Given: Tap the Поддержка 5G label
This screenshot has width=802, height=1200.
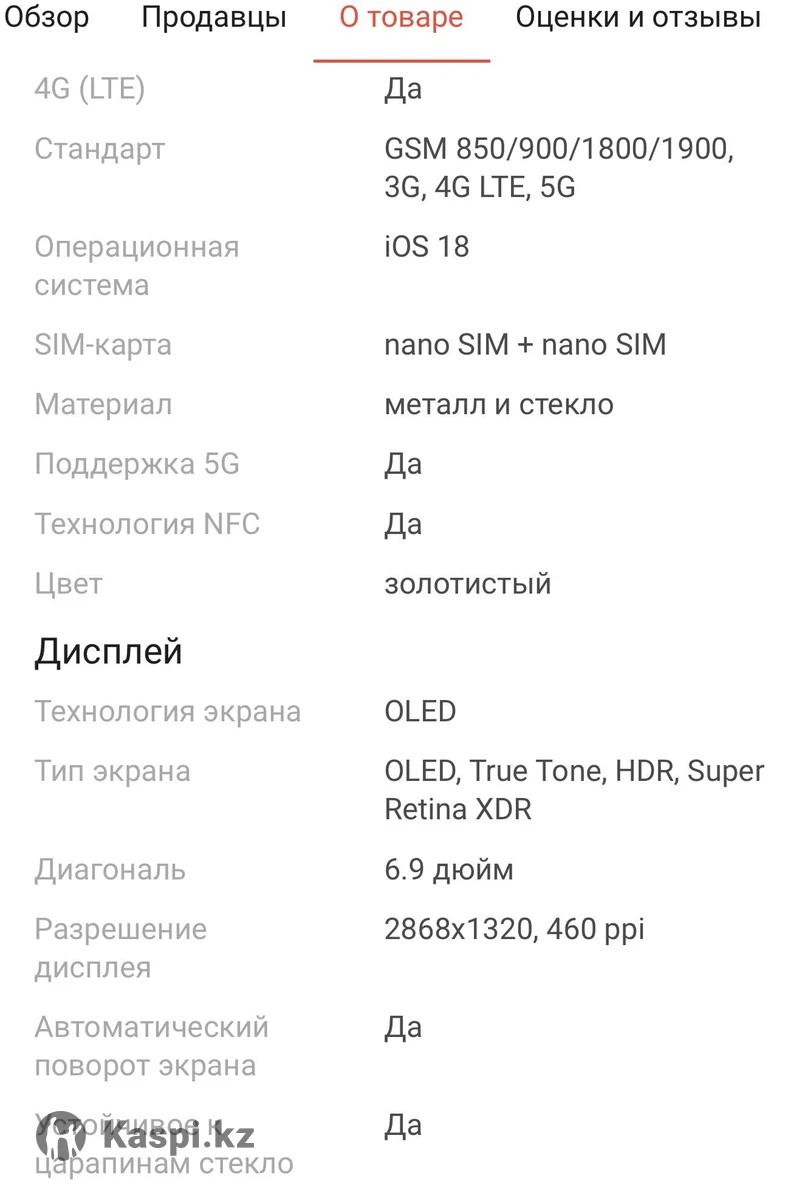Looking at the screenshot, I should coord(137,464).
